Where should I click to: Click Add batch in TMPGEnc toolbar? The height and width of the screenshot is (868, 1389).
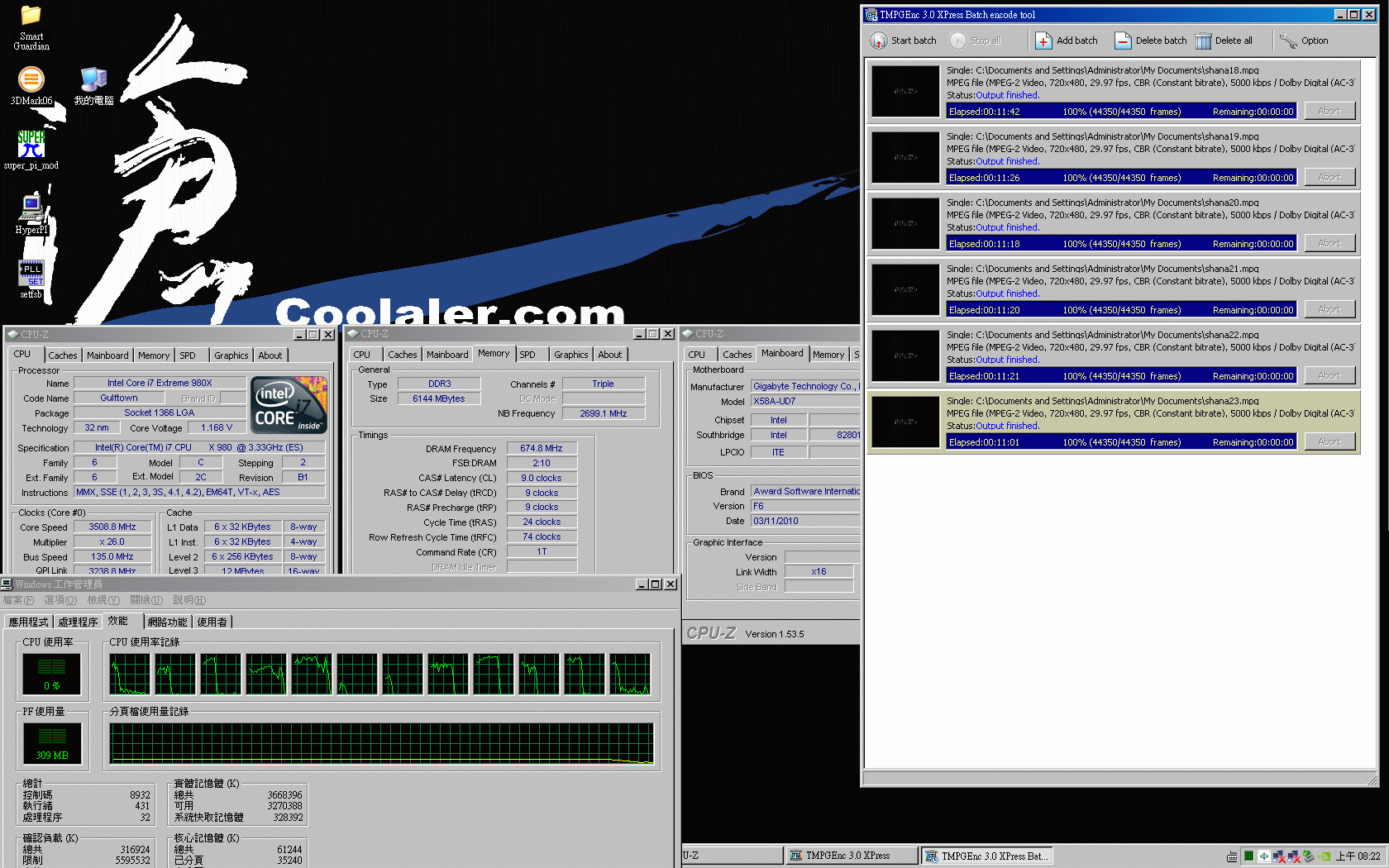(1067, 41)
